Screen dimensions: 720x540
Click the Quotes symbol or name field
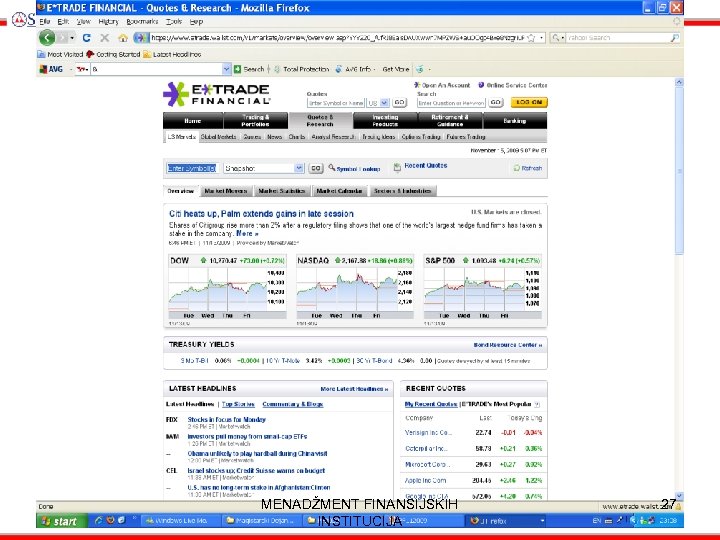click(x=336, y=103)
